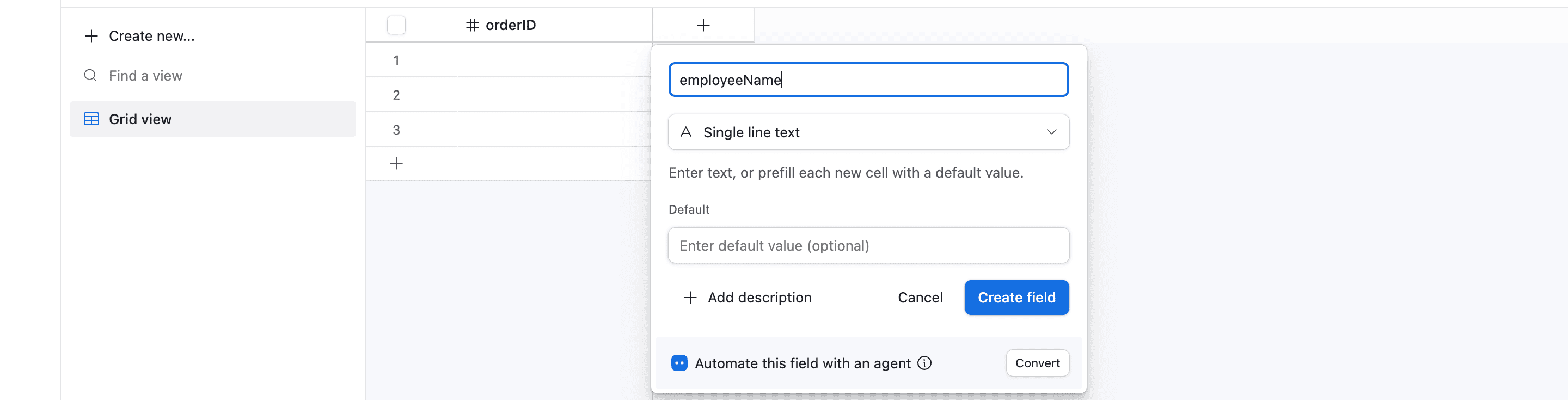The width and height of the screenshot is (1568, 400).
Task: Click the Grid view table icon
Action: coord(91,119)
